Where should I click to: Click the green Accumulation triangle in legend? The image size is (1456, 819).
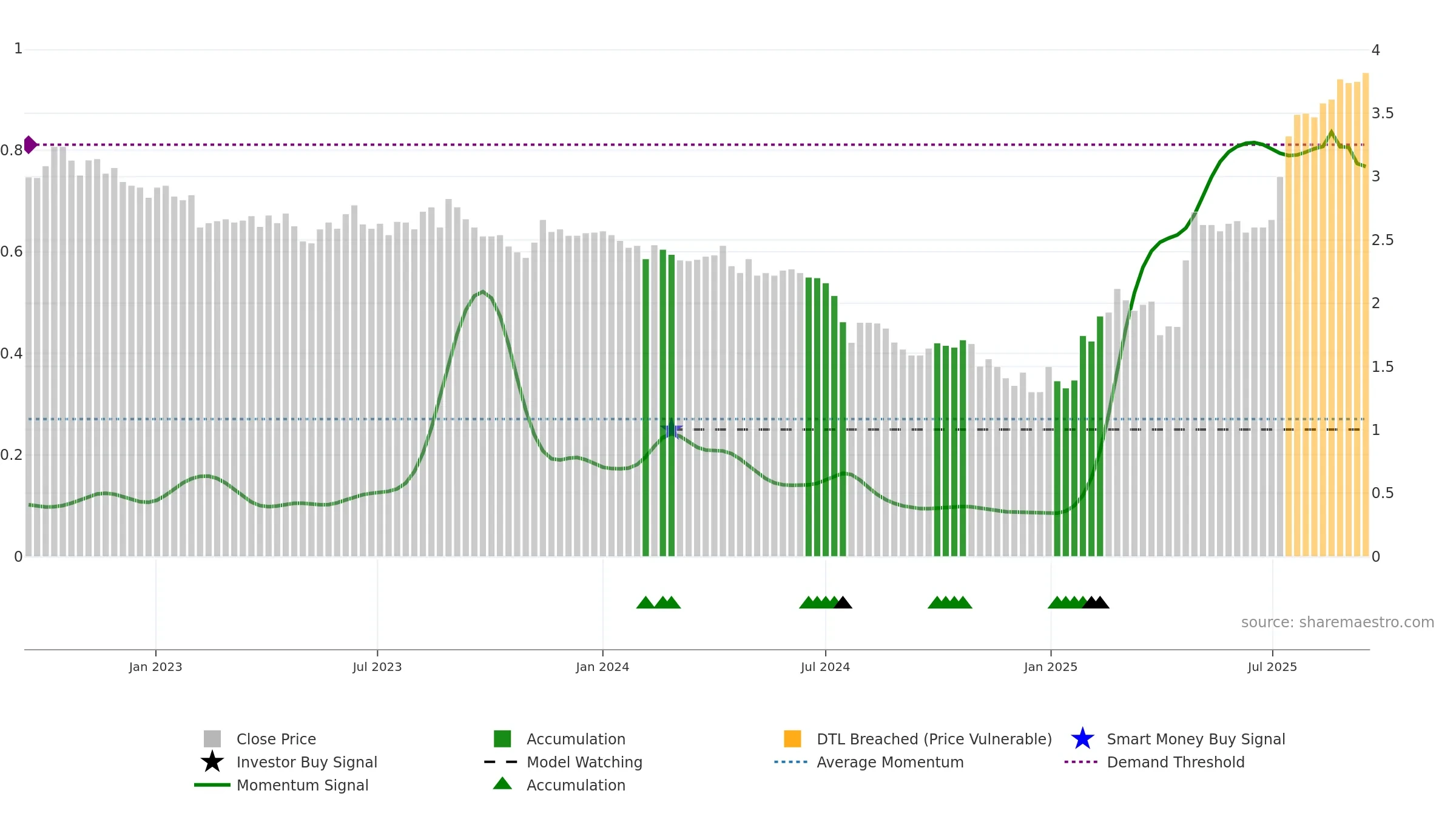pos(502,784)
